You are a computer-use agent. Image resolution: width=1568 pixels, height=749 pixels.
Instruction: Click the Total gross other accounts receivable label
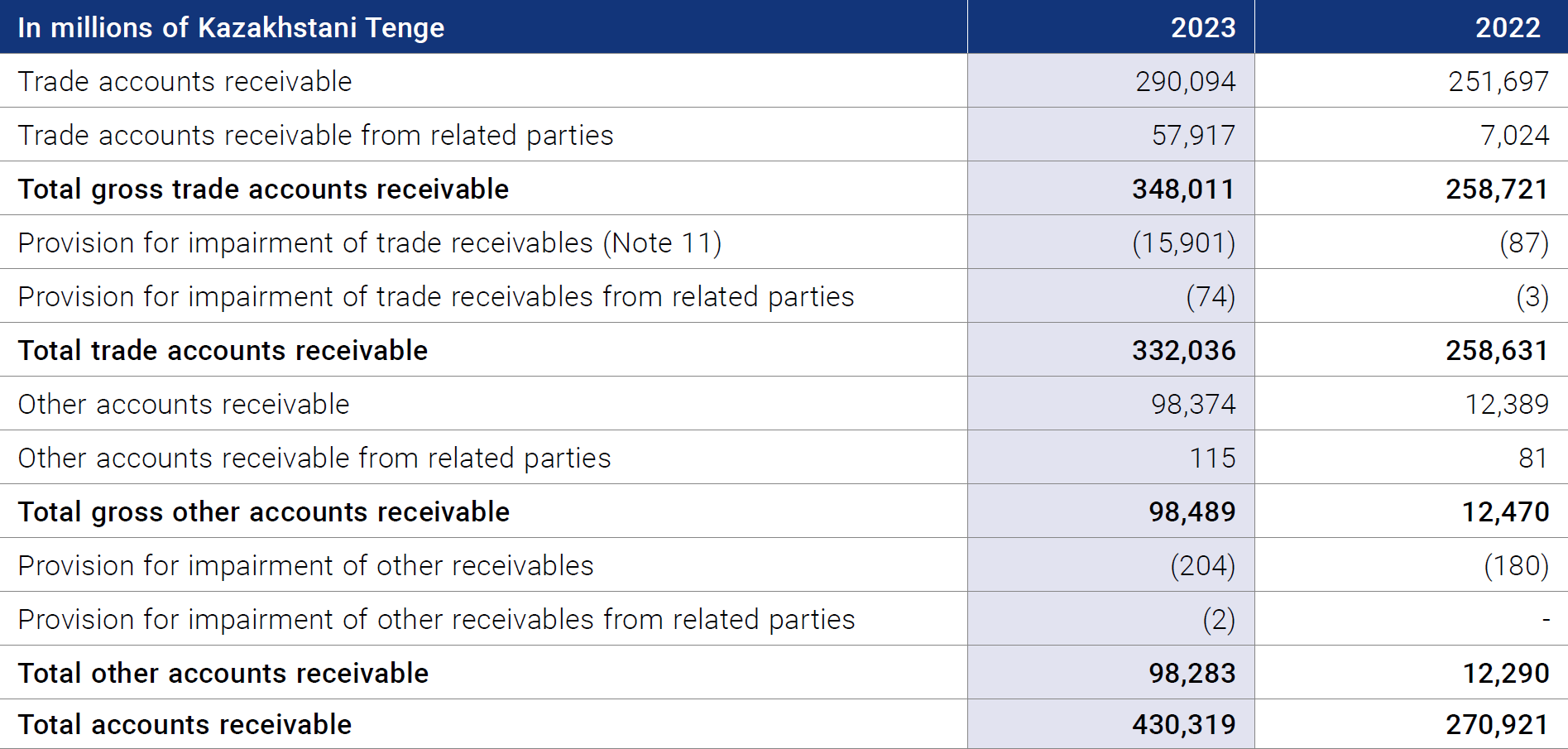point(263,511)
